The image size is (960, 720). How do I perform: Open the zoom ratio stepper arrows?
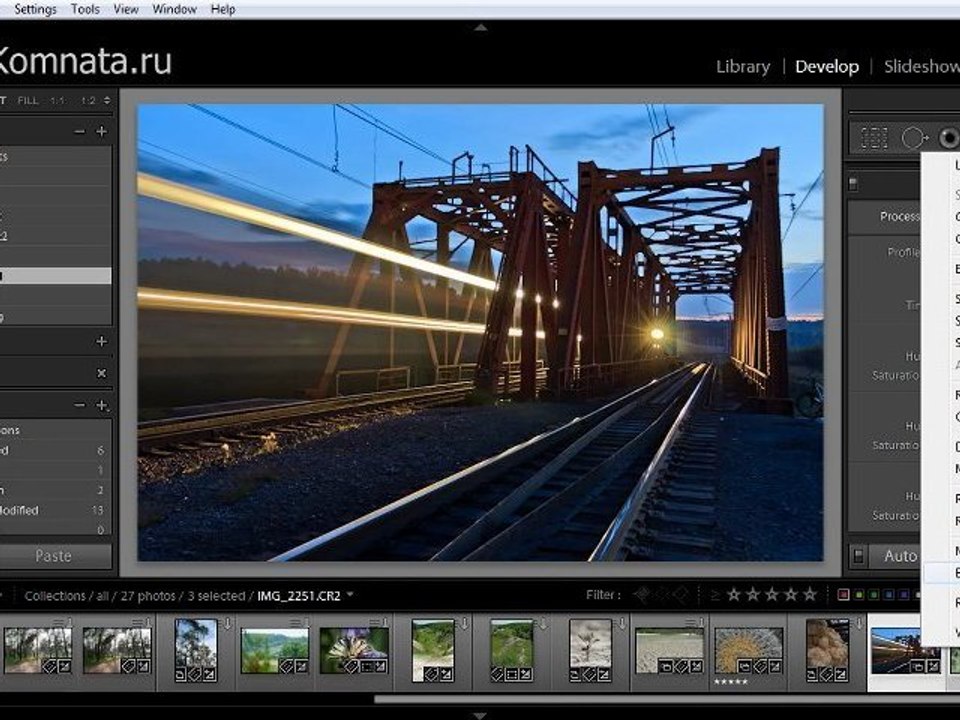tap(107, 100)
